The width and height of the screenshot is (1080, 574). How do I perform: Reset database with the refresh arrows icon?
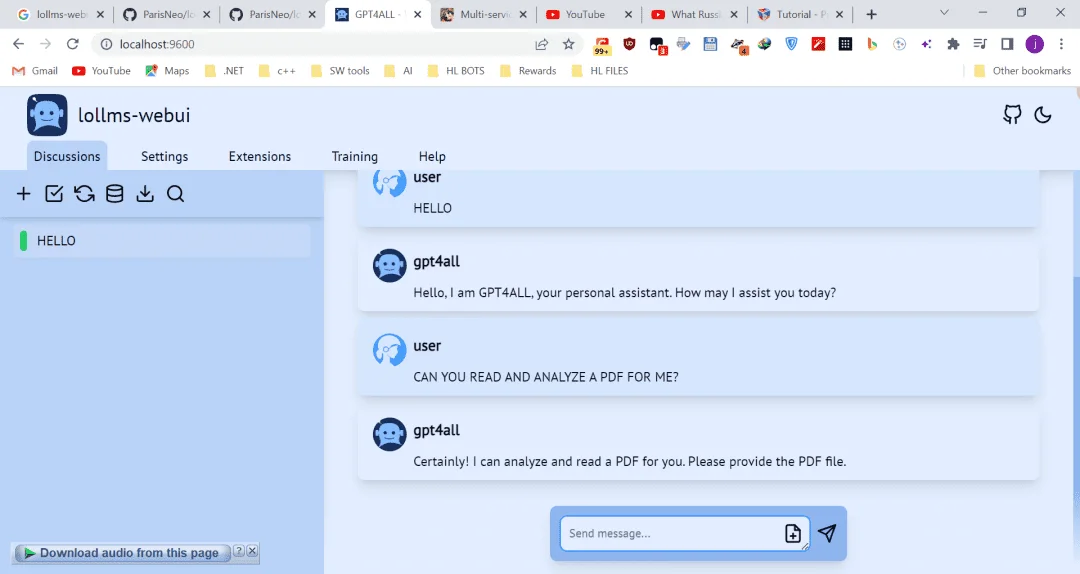tap(84, 194)
